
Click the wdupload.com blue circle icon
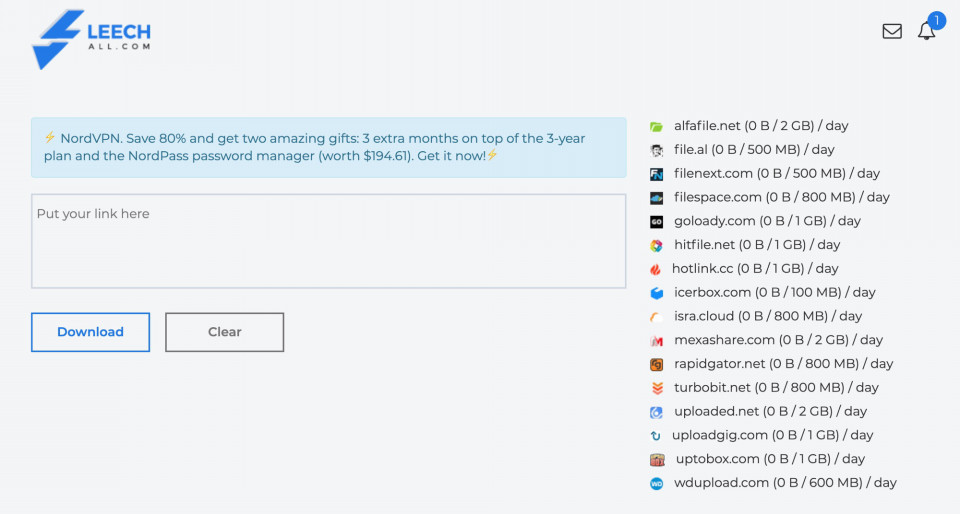656,483
